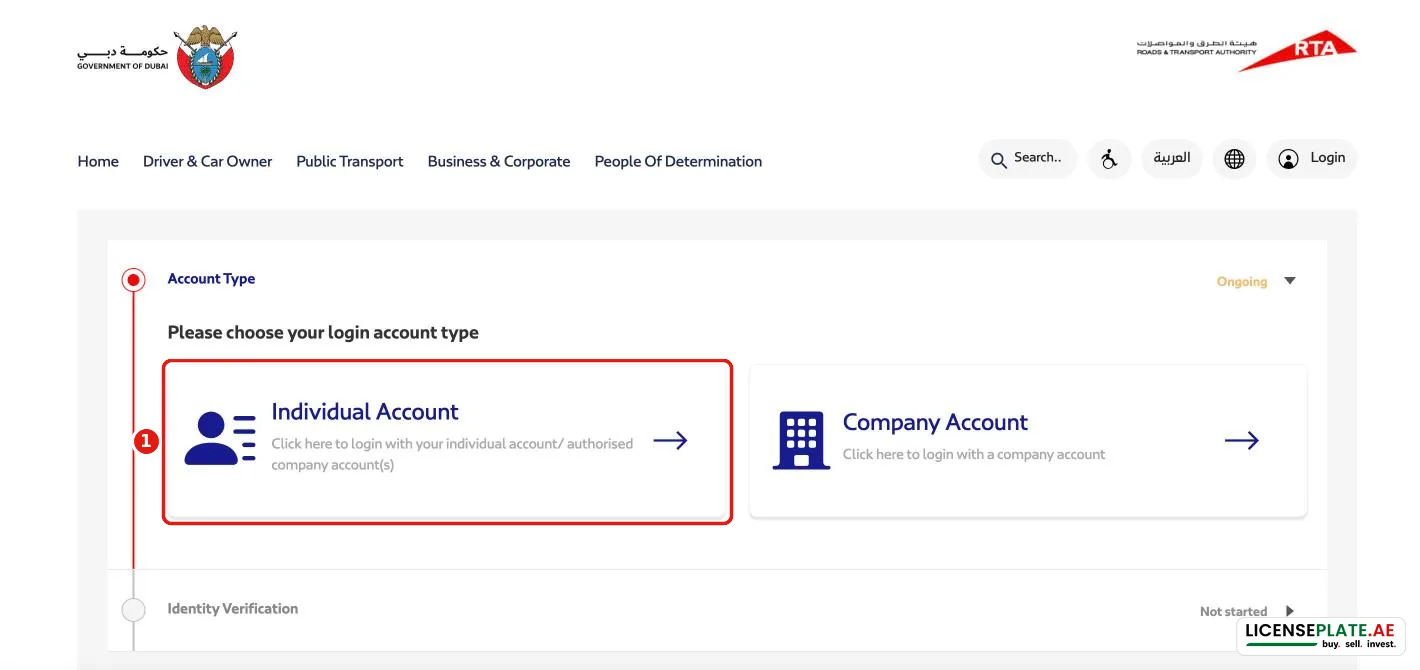Click the Not started status label
1420x670 pixels.
point(1233,611)
